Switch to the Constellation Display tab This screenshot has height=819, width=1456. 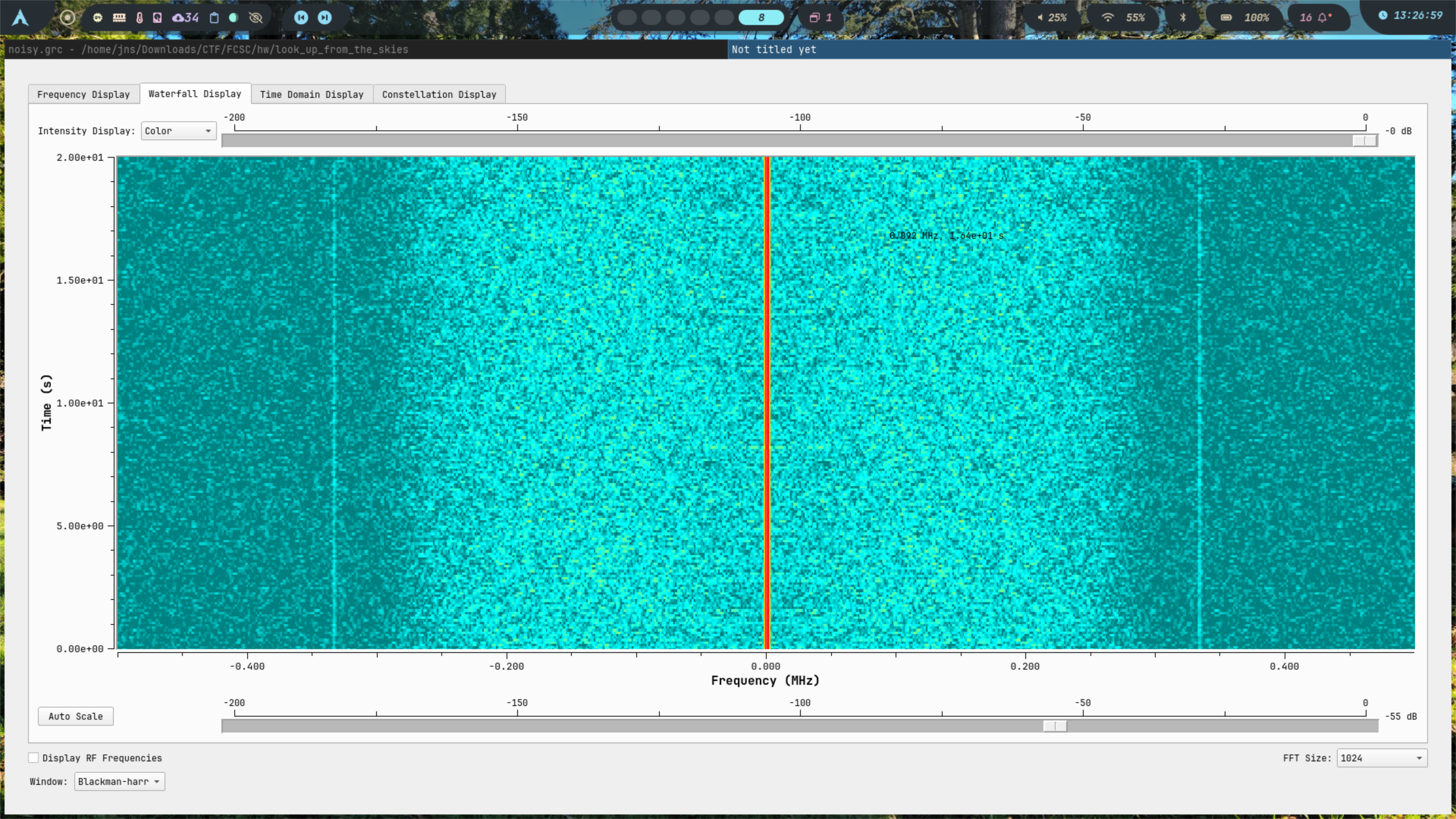pyautogui.click(x=439, y=94)
